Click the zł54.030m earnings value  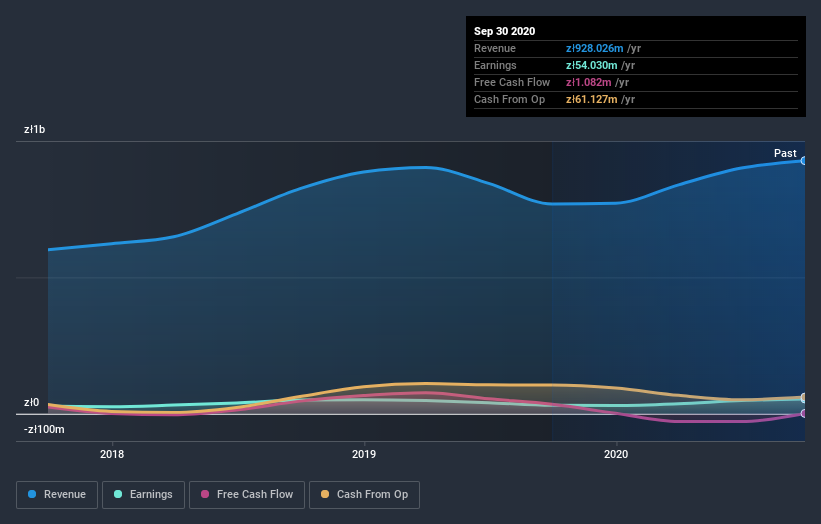[x=591, y=65]
